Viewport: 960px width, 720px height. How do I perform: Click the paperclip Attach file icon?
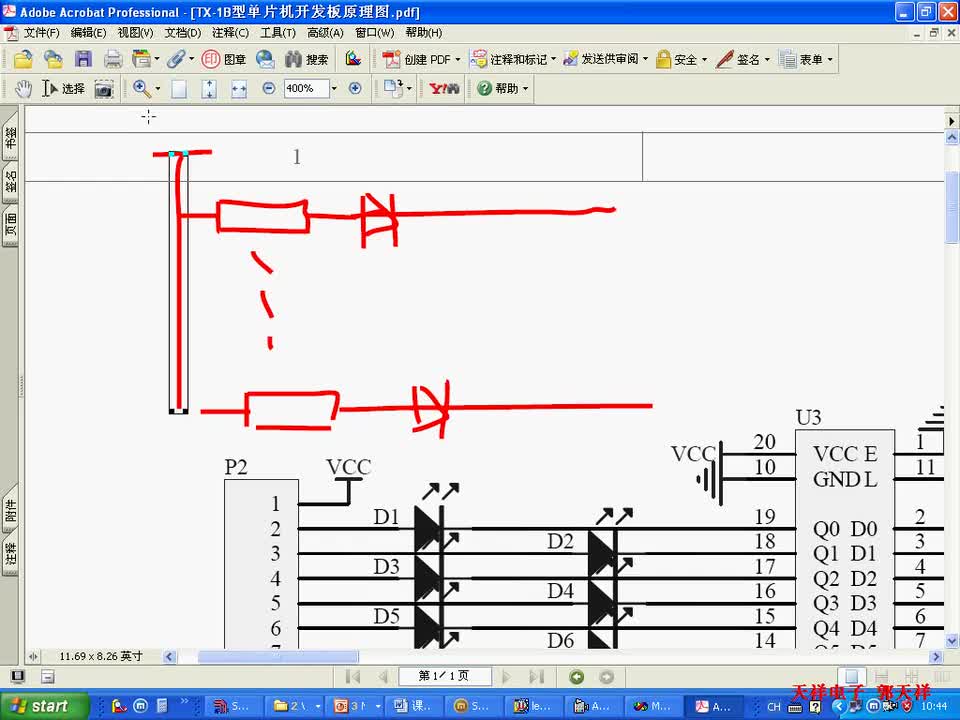pos(176,59)
